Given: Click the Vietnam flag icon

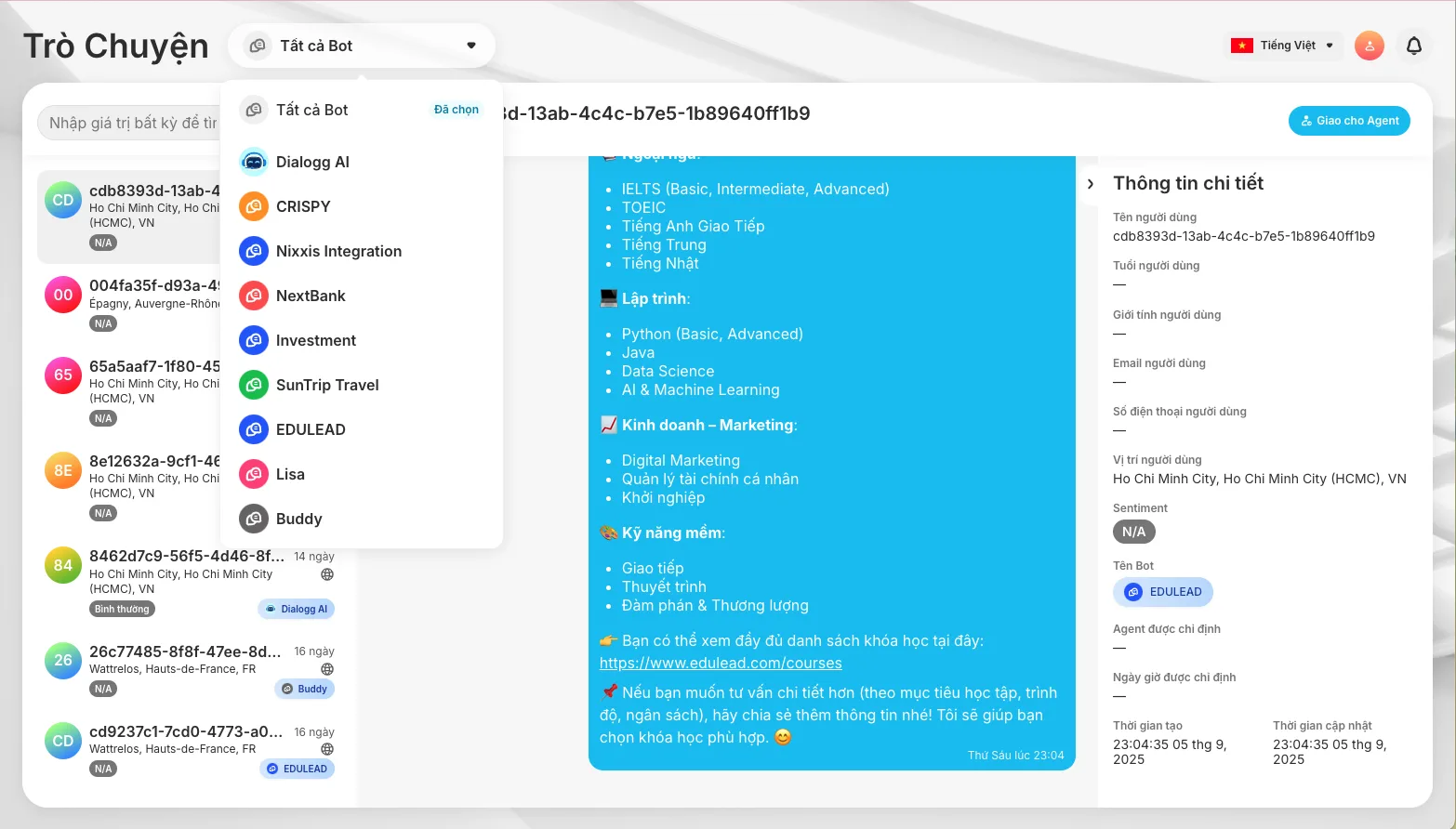Looking at the screenshot, I should coord(1243,45).
